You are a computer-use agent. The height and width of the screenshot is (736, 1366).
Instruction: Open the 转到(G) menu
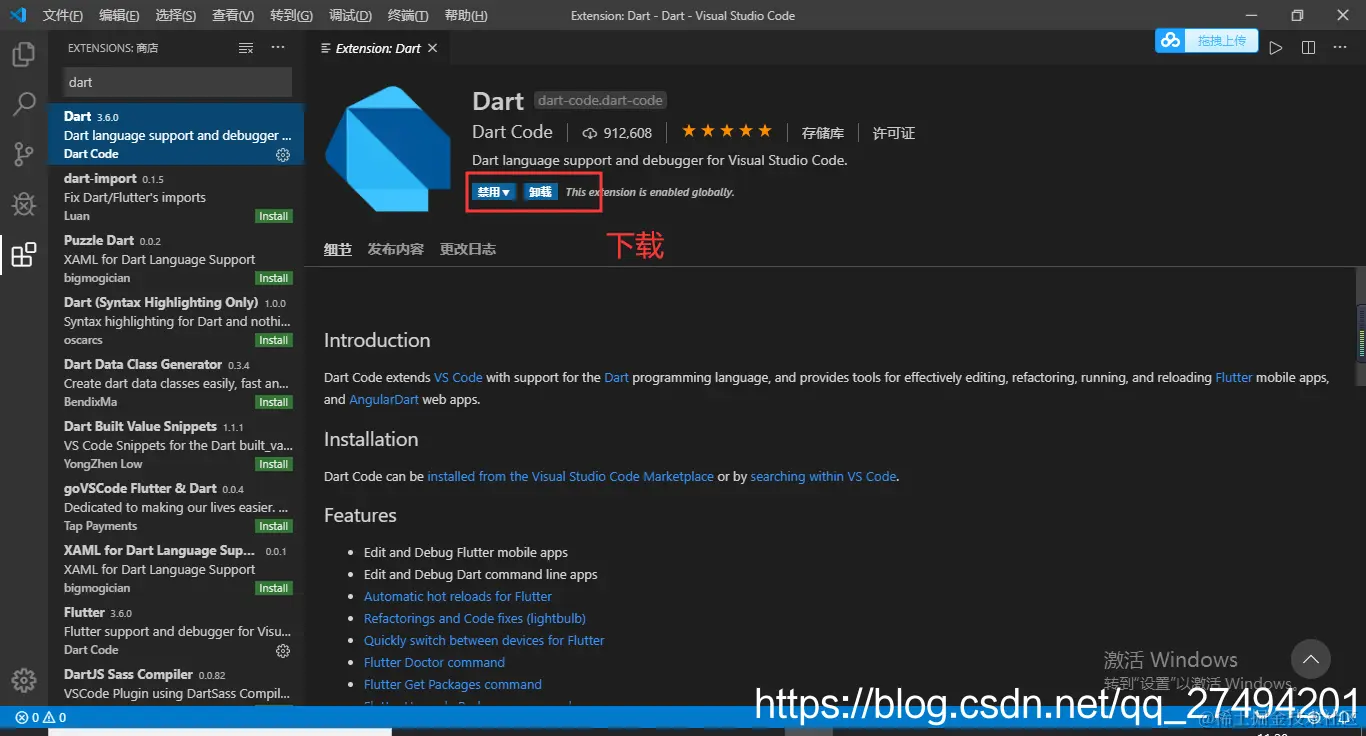pyautogui.click(x=291, y=15)
